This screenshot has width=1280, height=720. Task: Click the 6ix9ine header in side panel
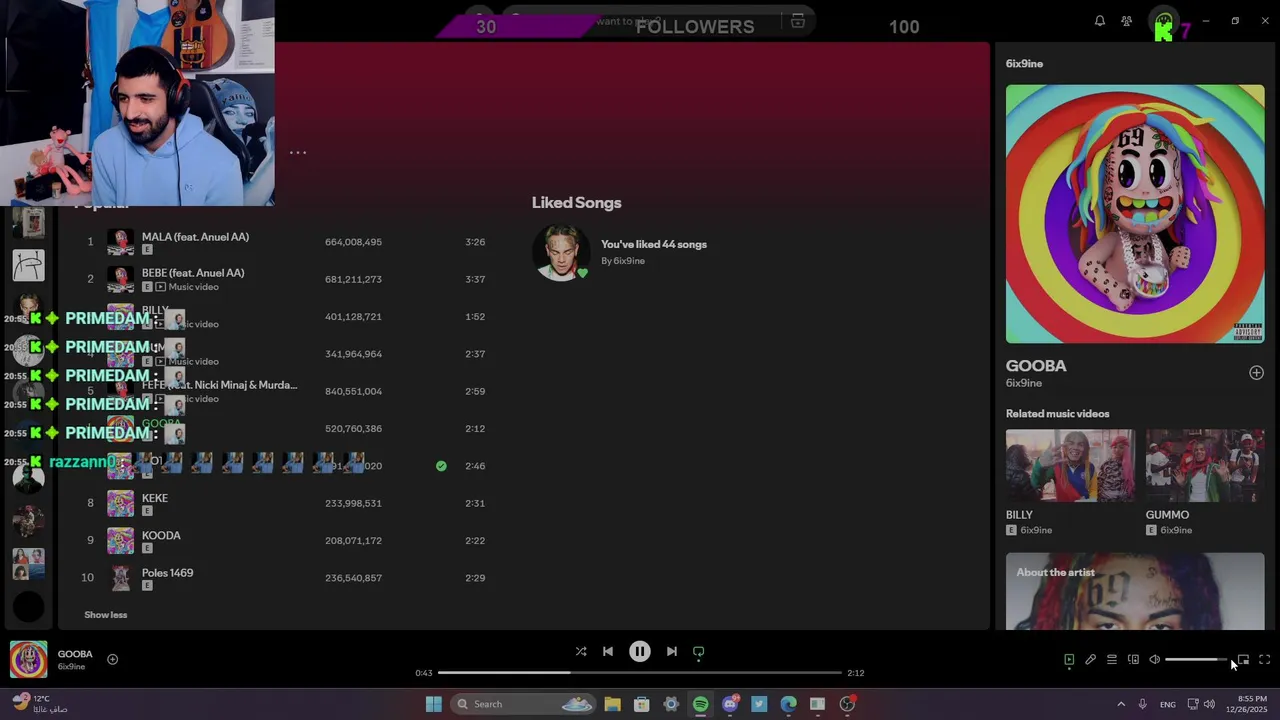coord(1024,63)
